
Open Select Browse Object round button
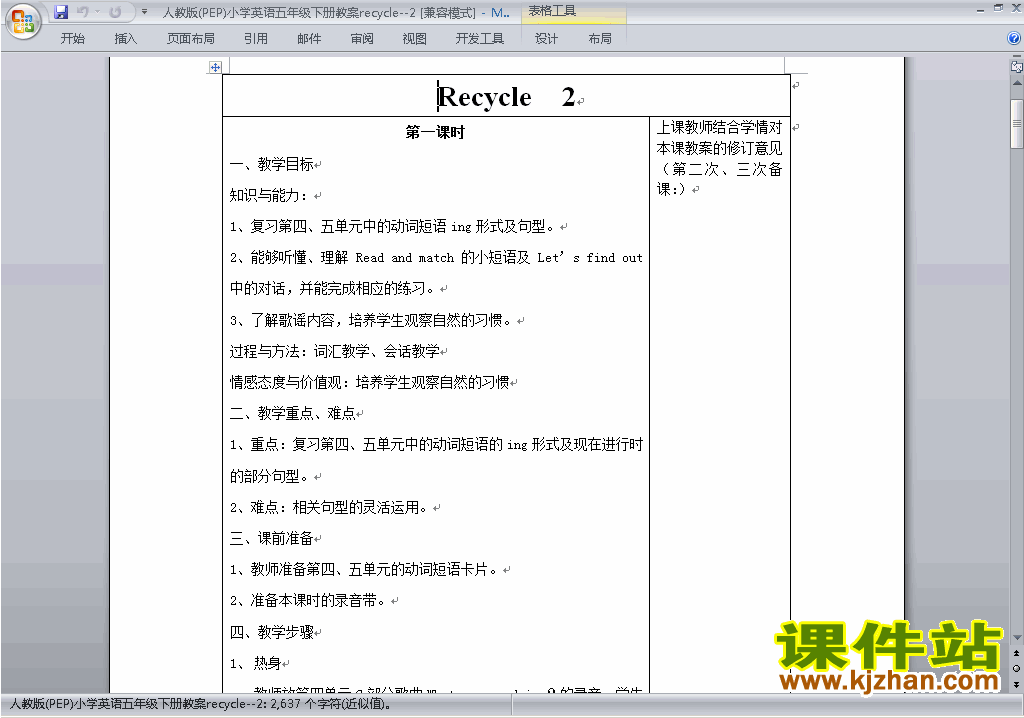coord(1017,668)
